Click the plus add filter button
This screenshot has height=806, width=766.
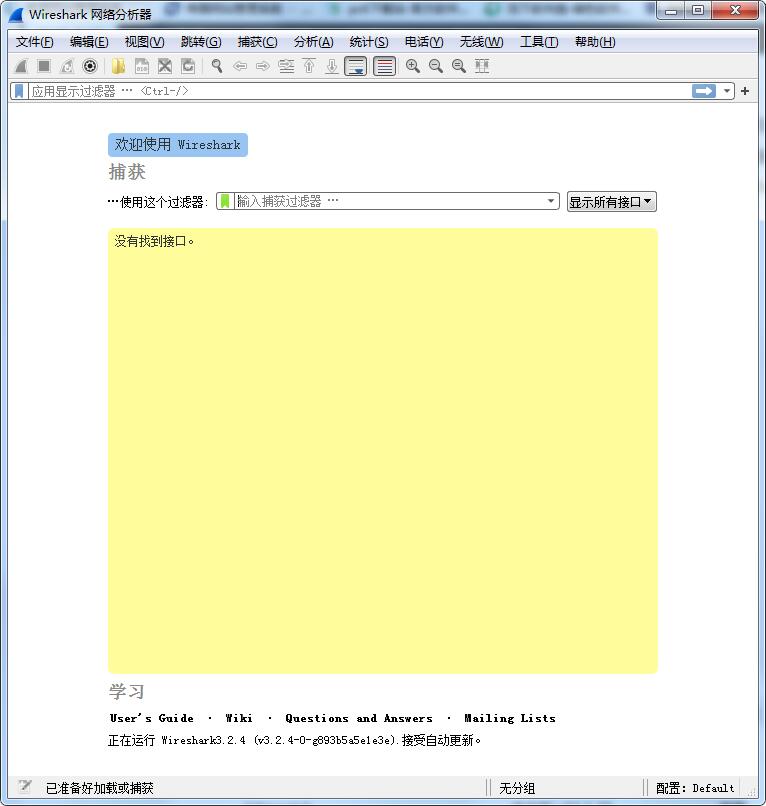(745, 91)
